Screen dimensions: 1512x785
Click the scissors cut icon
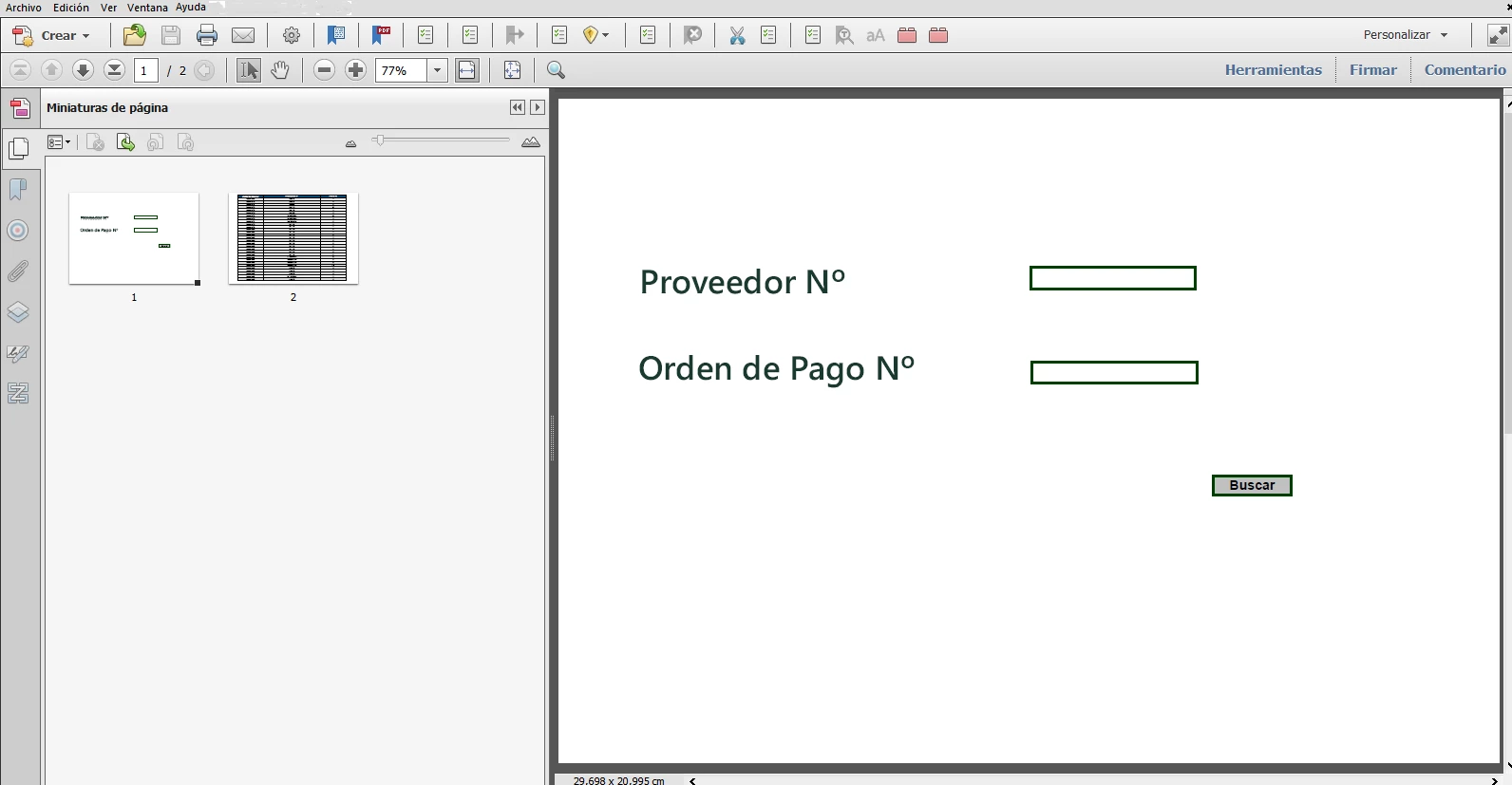(x=737, y=35)
